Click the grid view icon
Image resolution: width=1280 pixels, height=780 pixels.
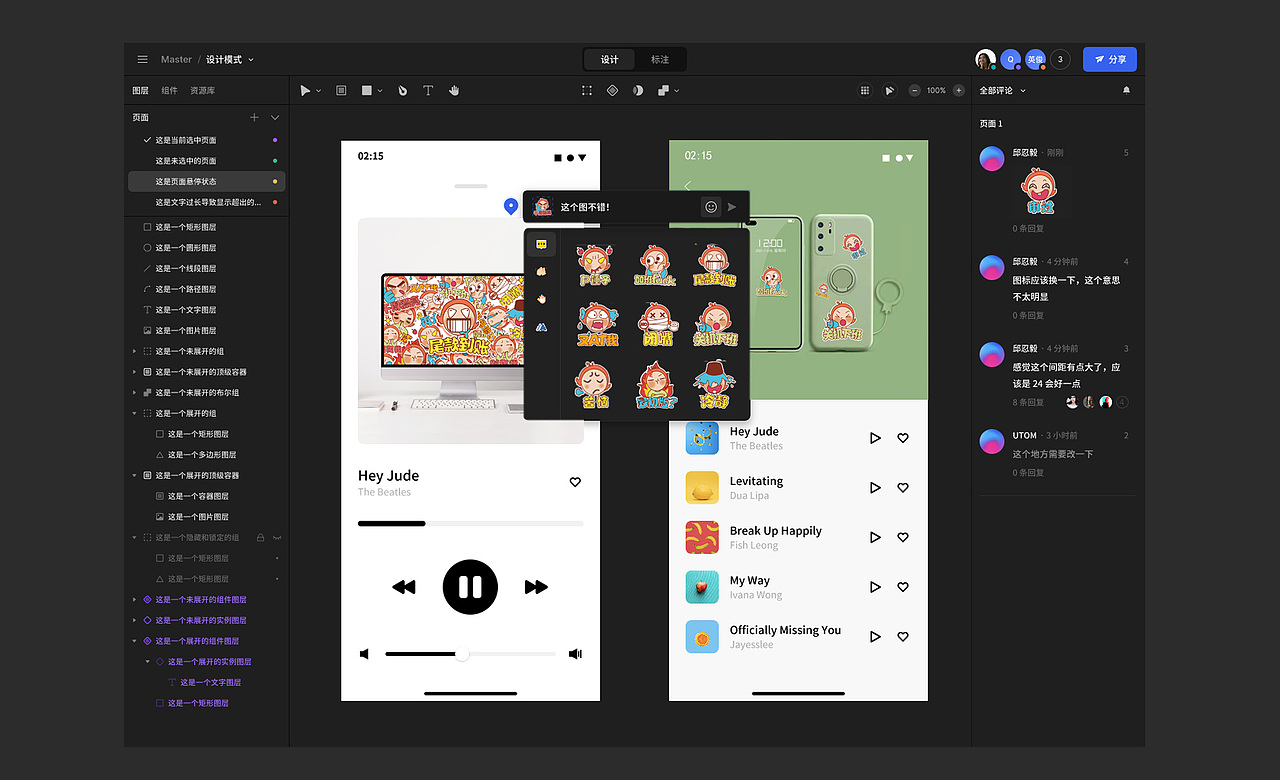pyautogui.click(x=865, y=90)
